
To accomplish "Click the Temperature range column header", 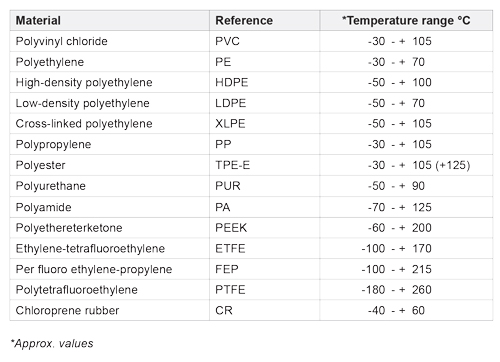I will coord(406,20).
